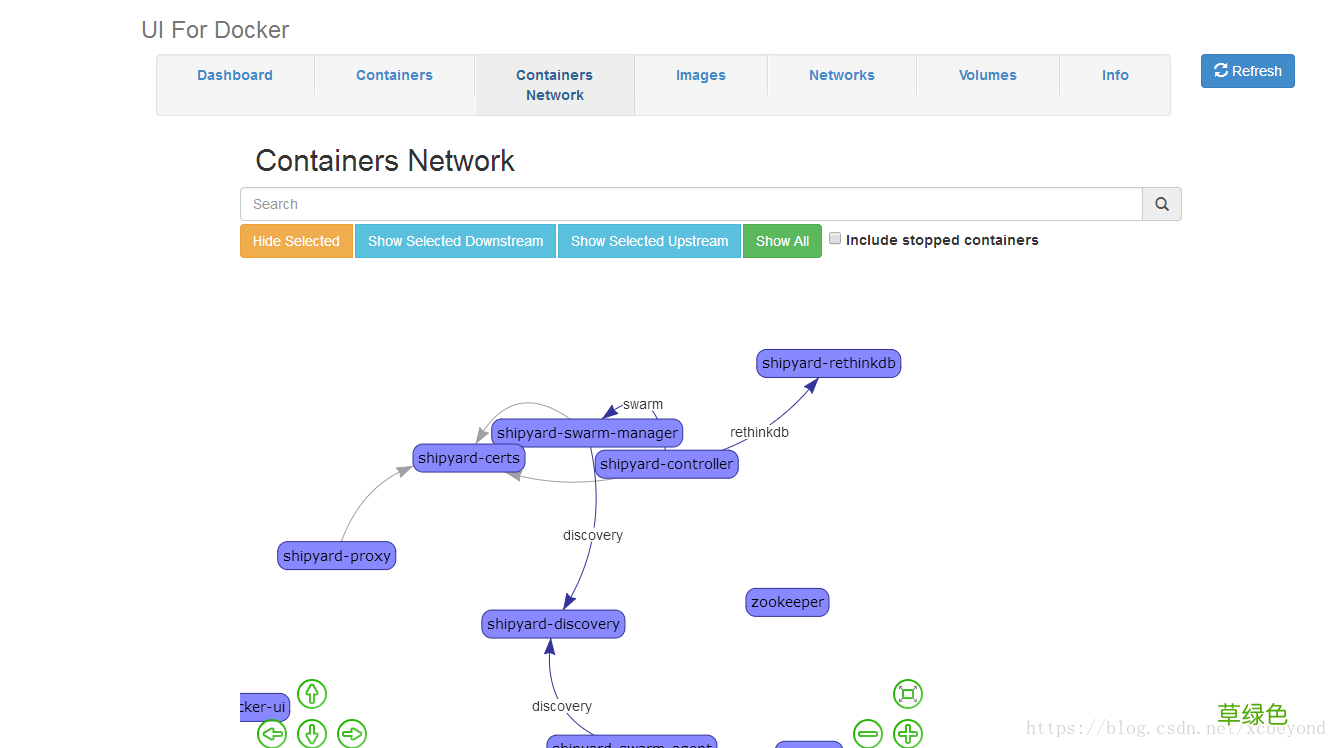Click inside the Search input field
The image size is (1337, 748).
click(600, 204)
